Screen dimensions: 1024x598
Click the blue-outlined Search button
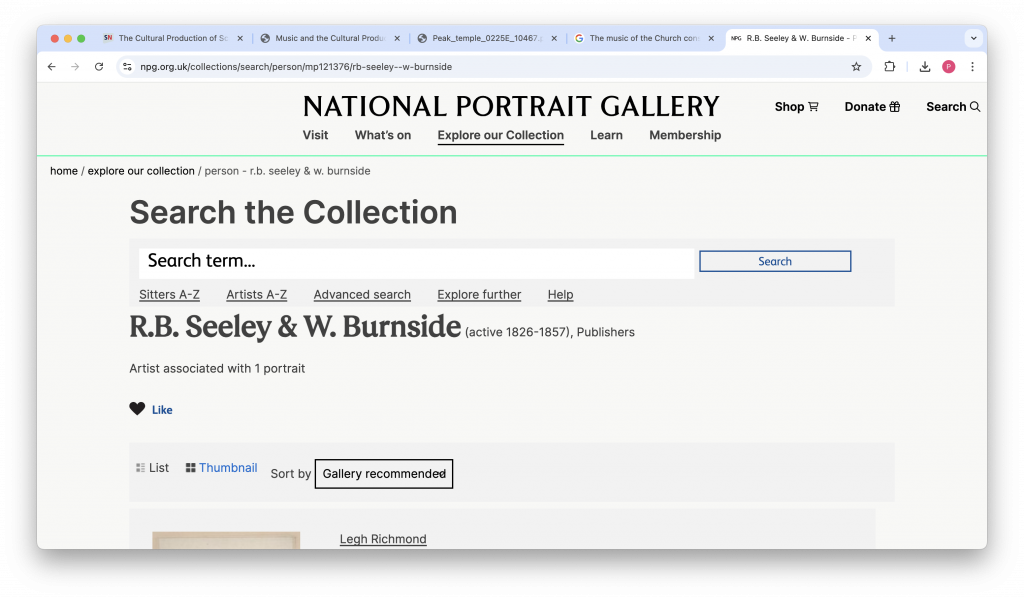pos(775,261)
